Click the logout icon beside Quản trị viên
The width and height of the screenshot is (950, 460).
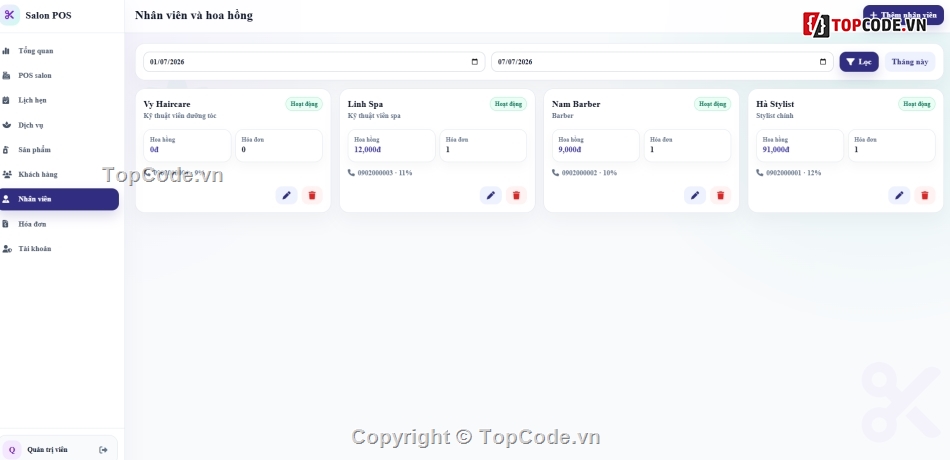click(103, 450)
